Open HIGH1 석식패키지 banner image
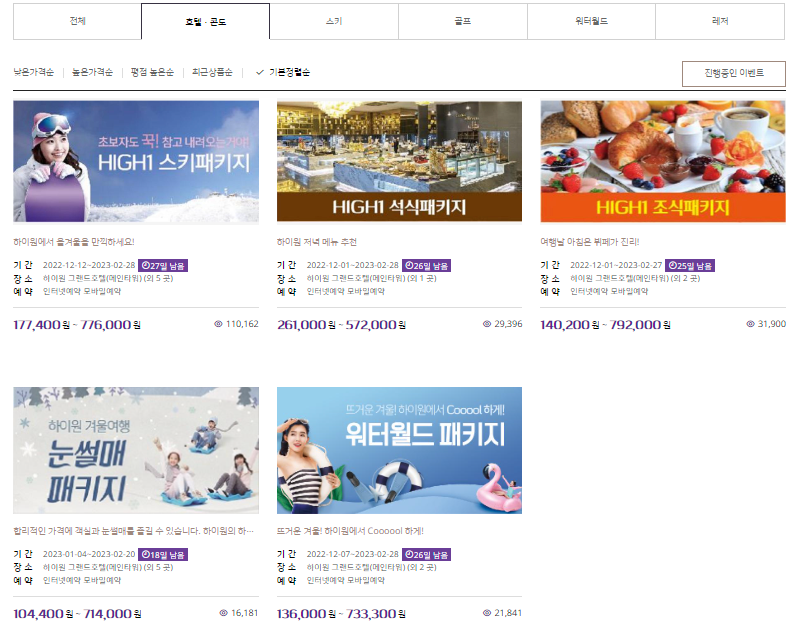 point(399,161)
